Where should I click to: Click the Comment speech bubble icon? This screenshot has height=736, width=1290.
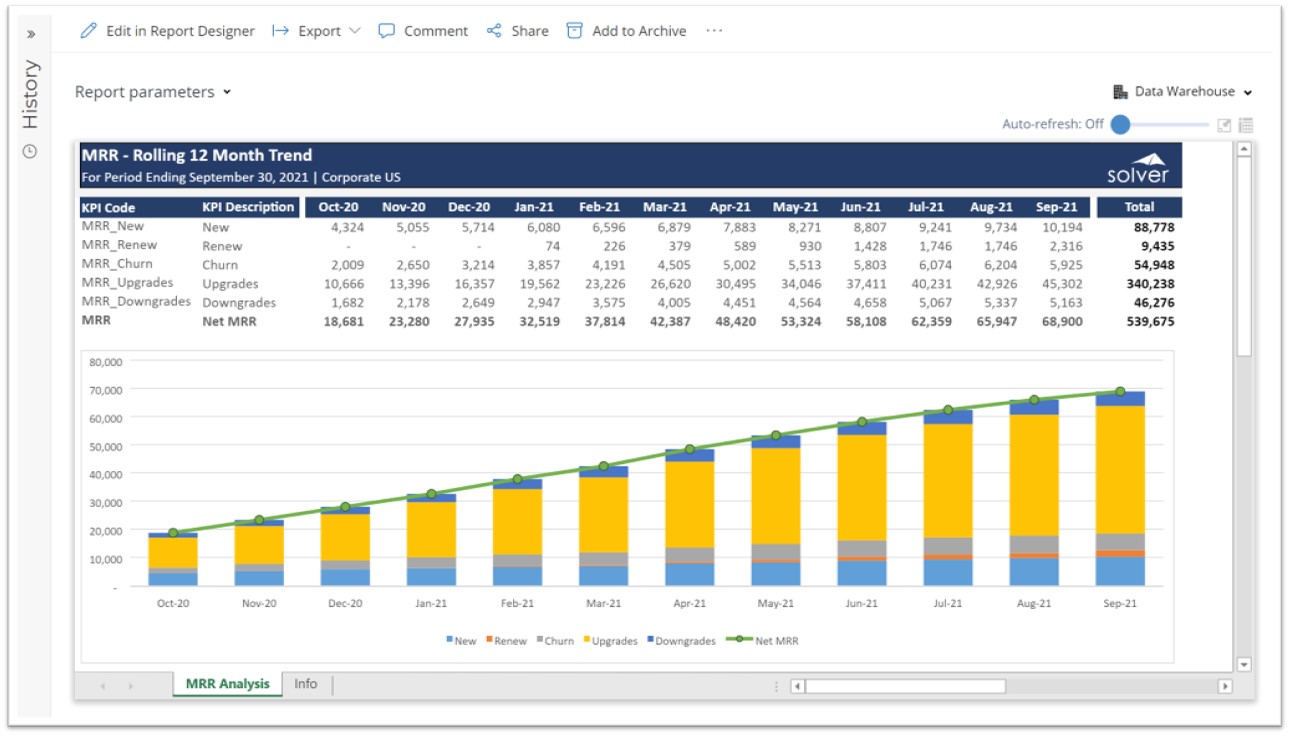pyautogui.click(x=386, y=31)
